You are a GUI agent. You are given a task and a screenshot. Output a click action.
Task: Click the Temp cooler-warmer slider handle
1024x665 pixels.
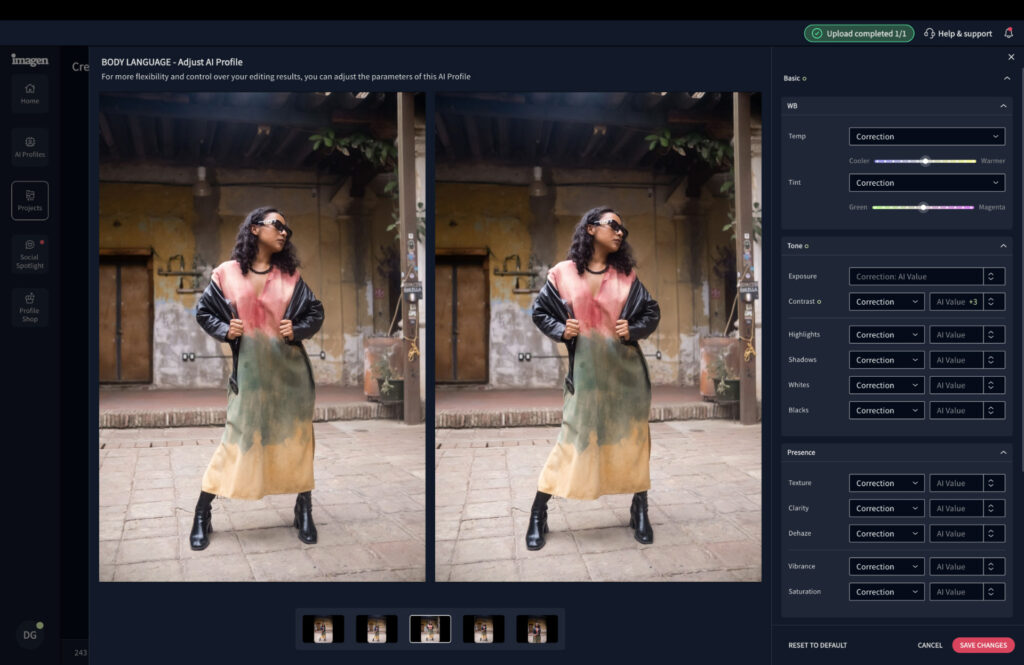click(925, 160)
